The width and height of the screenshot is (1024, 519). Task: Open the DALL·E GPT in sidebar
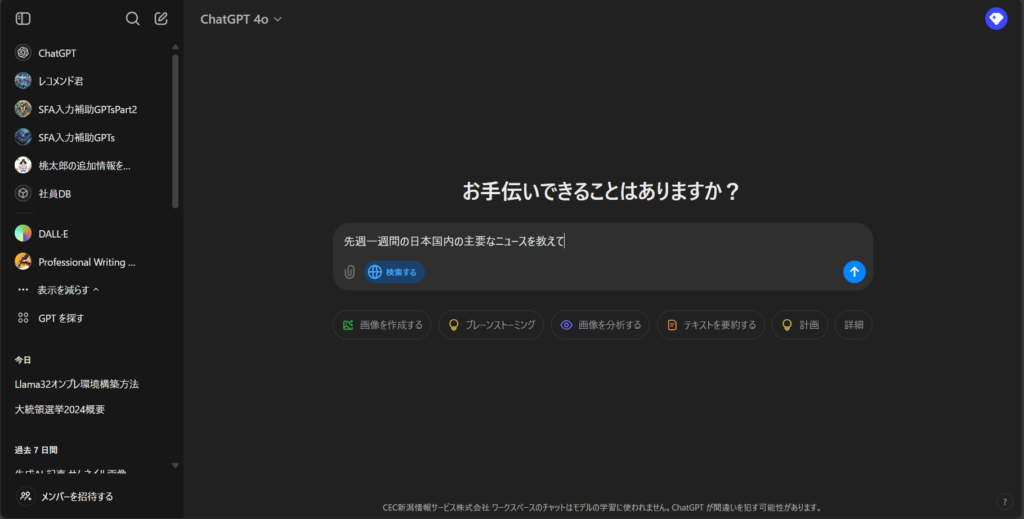(x=53, y=233)
